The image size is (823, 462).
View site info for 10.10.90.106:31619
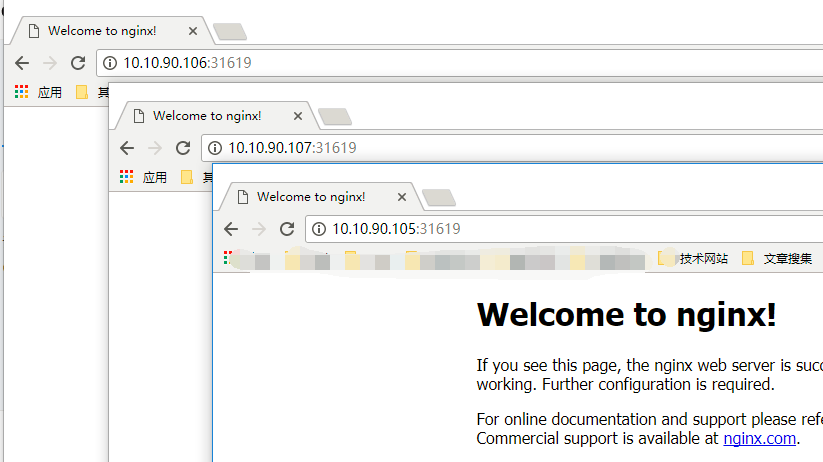[110, 63]
